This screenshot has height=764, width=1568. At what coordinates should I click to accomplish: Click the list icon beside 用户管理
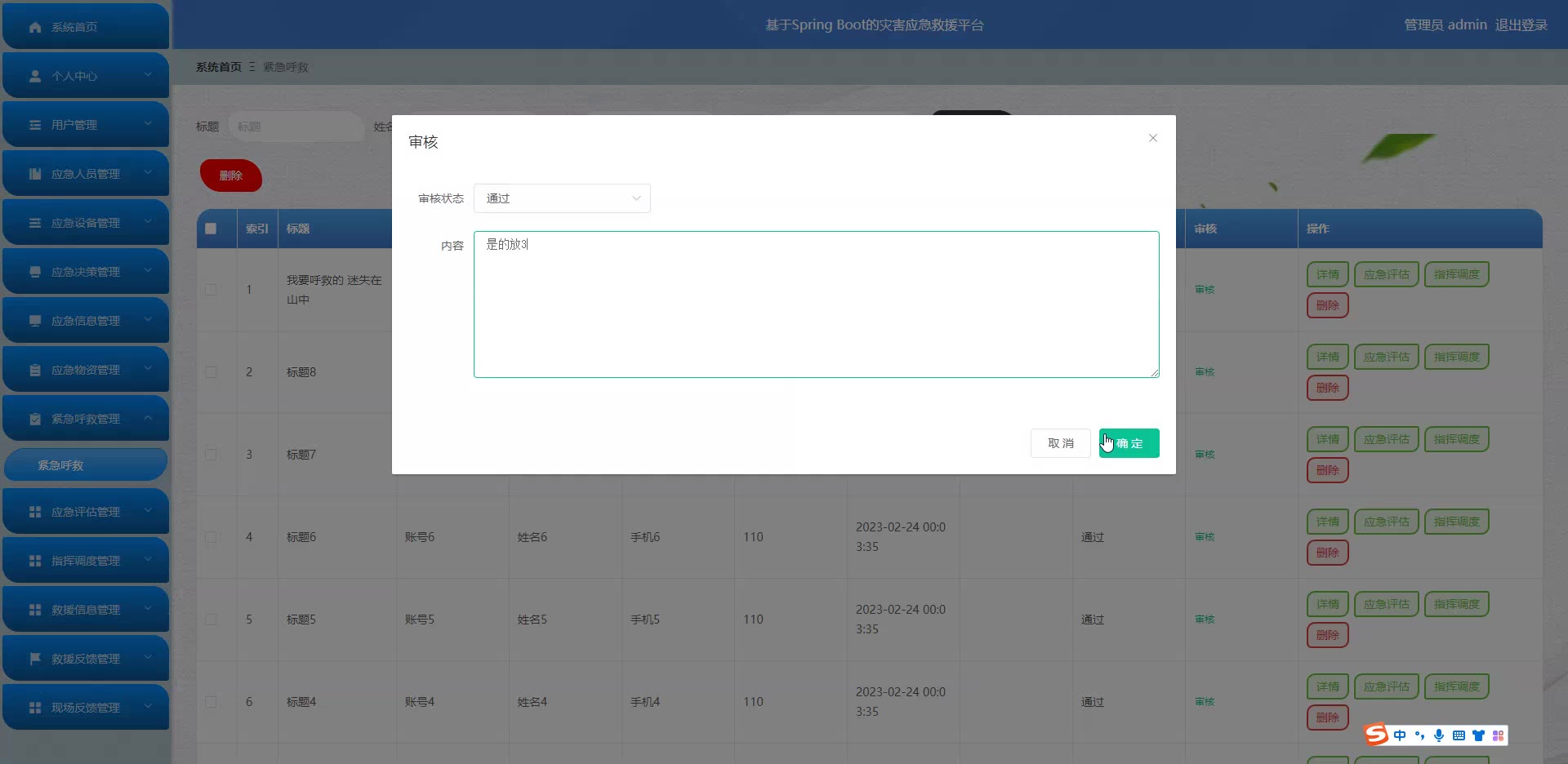(x=35, y=125)
